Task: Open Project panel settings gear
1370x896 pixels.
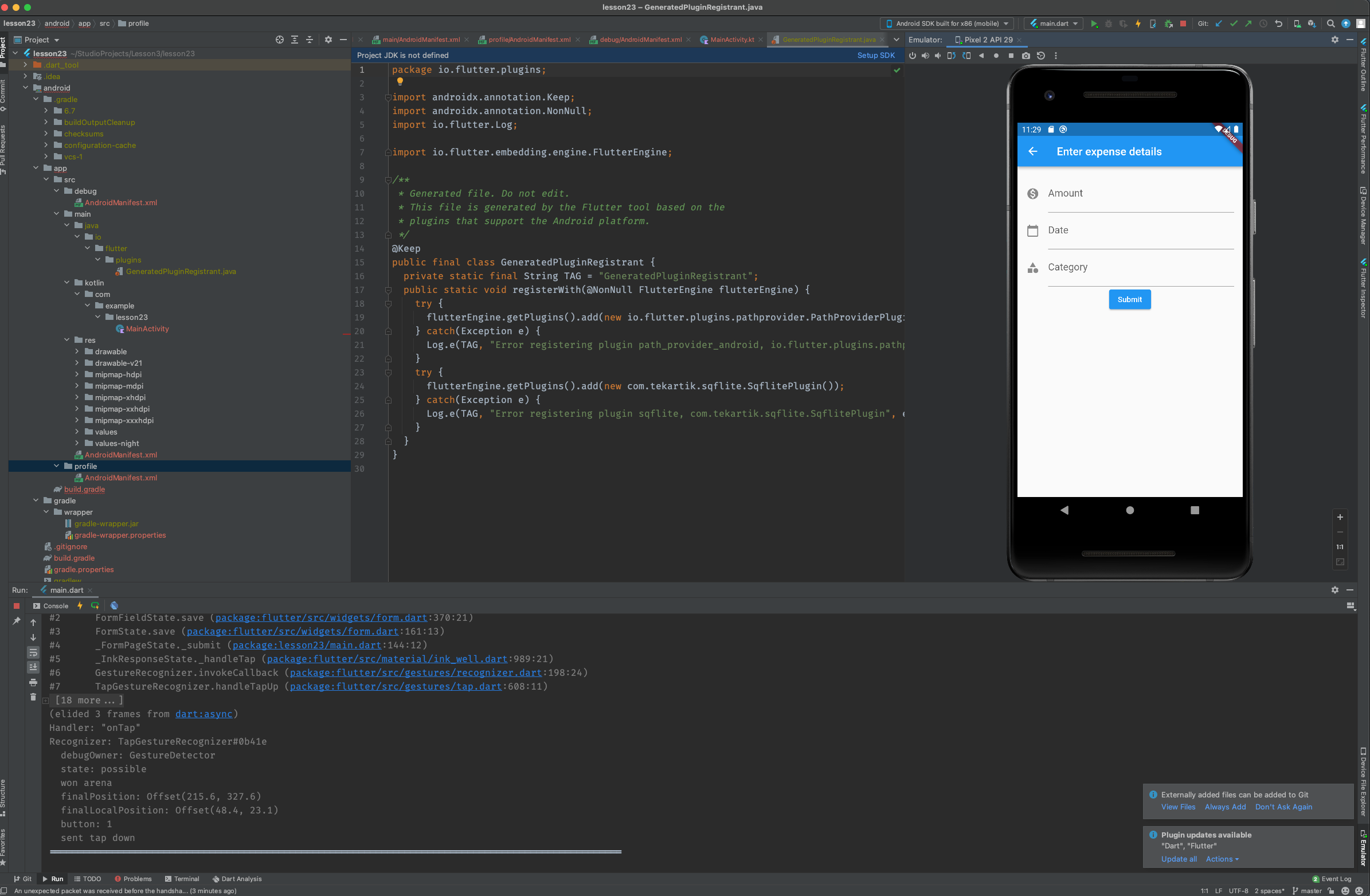Action: [x=328, y=40]
